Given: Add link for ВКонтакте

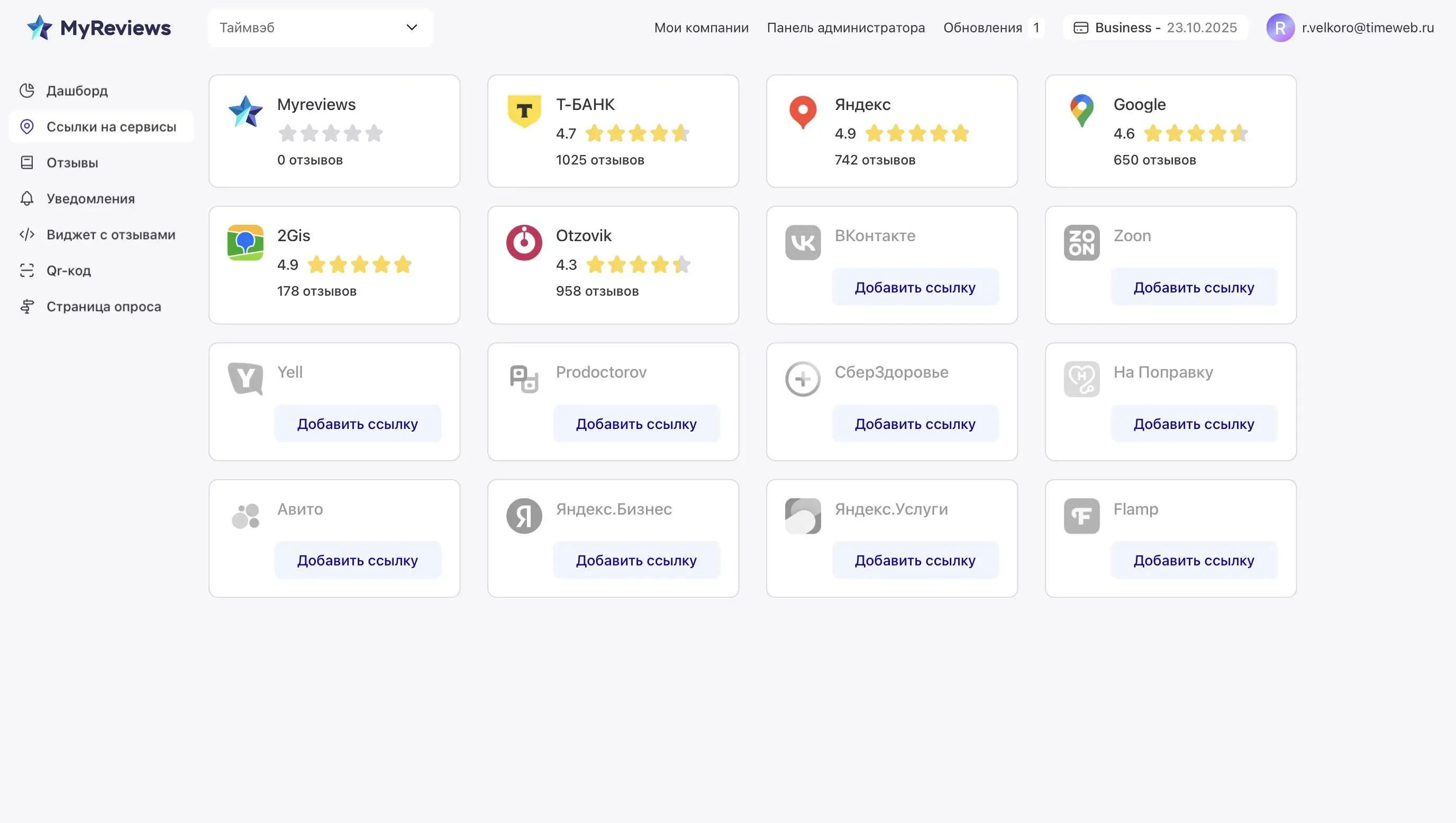Looking at the screenshot, I should point(915,287).
